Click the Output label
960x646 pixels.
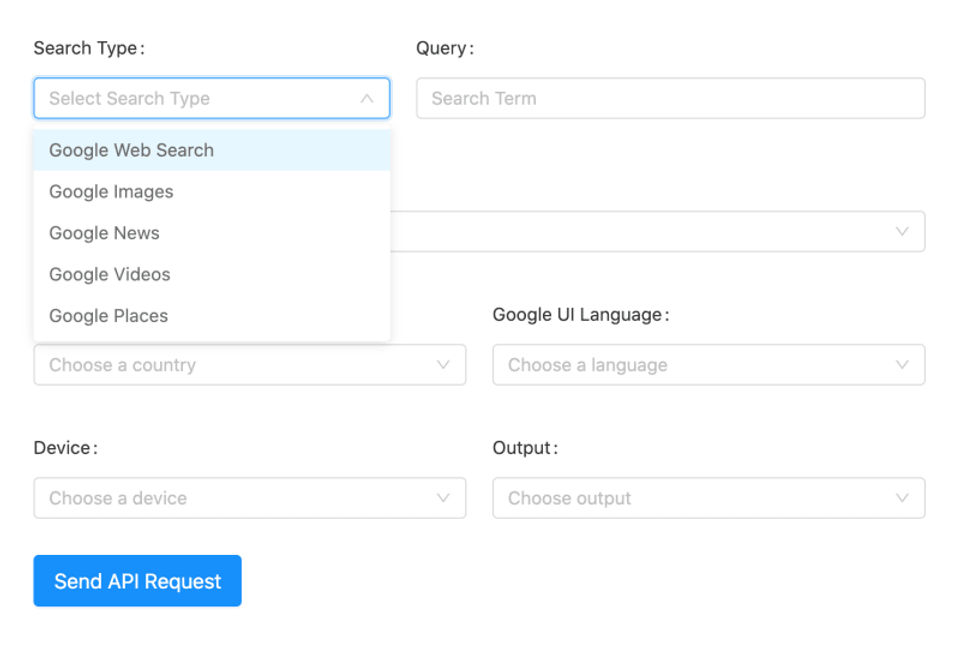tap(525, 448)
